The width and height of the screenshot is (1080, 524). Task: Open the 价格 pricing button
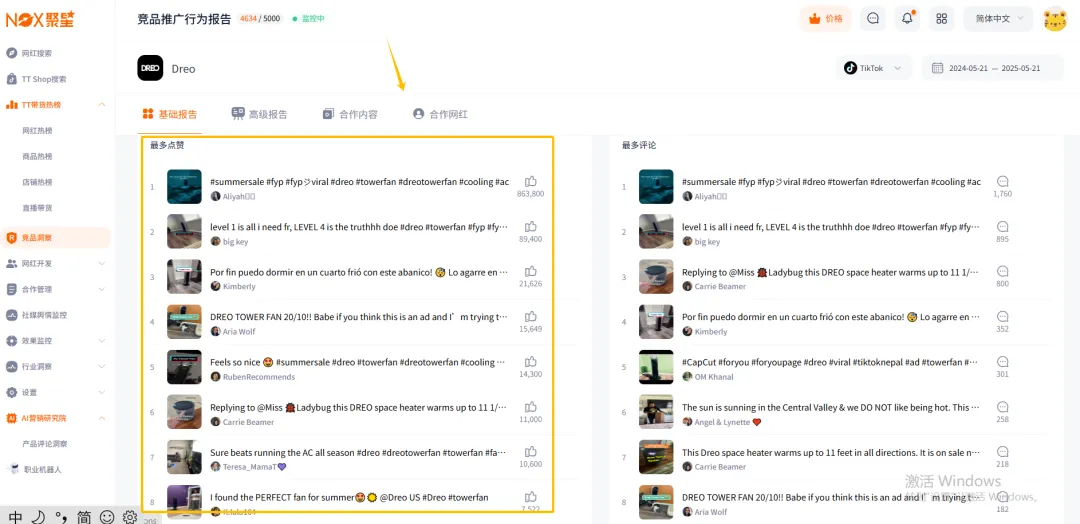pyautogui.click(x=825, y=19)
